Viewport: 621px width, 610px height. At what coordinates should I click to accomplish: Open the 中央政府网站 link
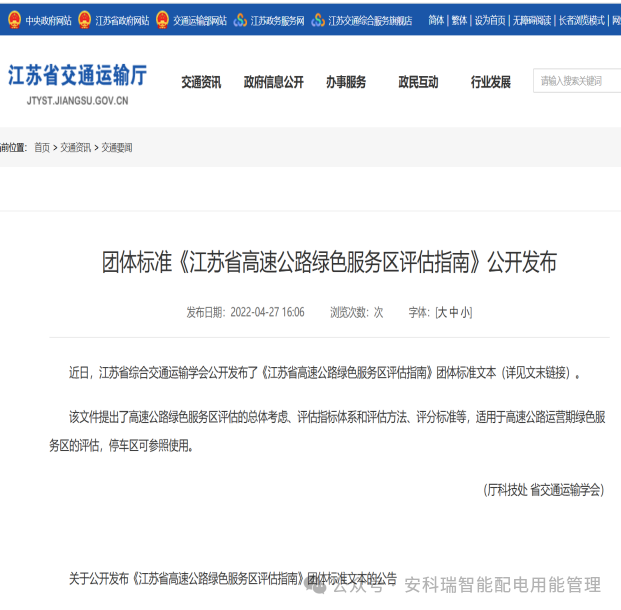tap(49, 21)
